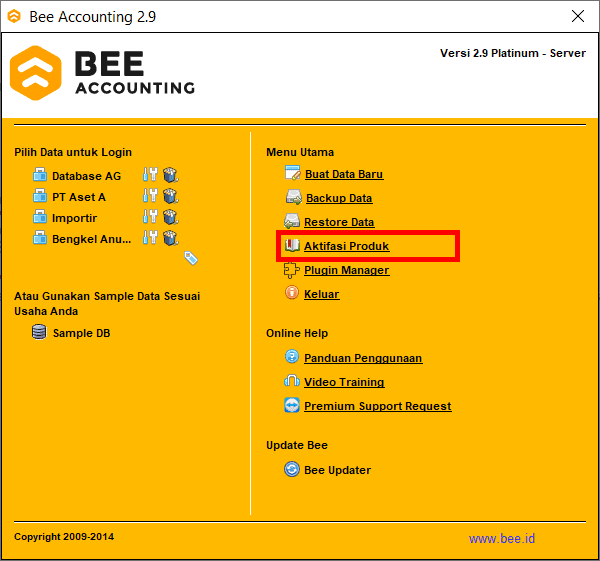Image resolution: width=600 pixels, height=561 pixels.
Task: Open tools settings for Importir
Action: [x=150, y=217]
